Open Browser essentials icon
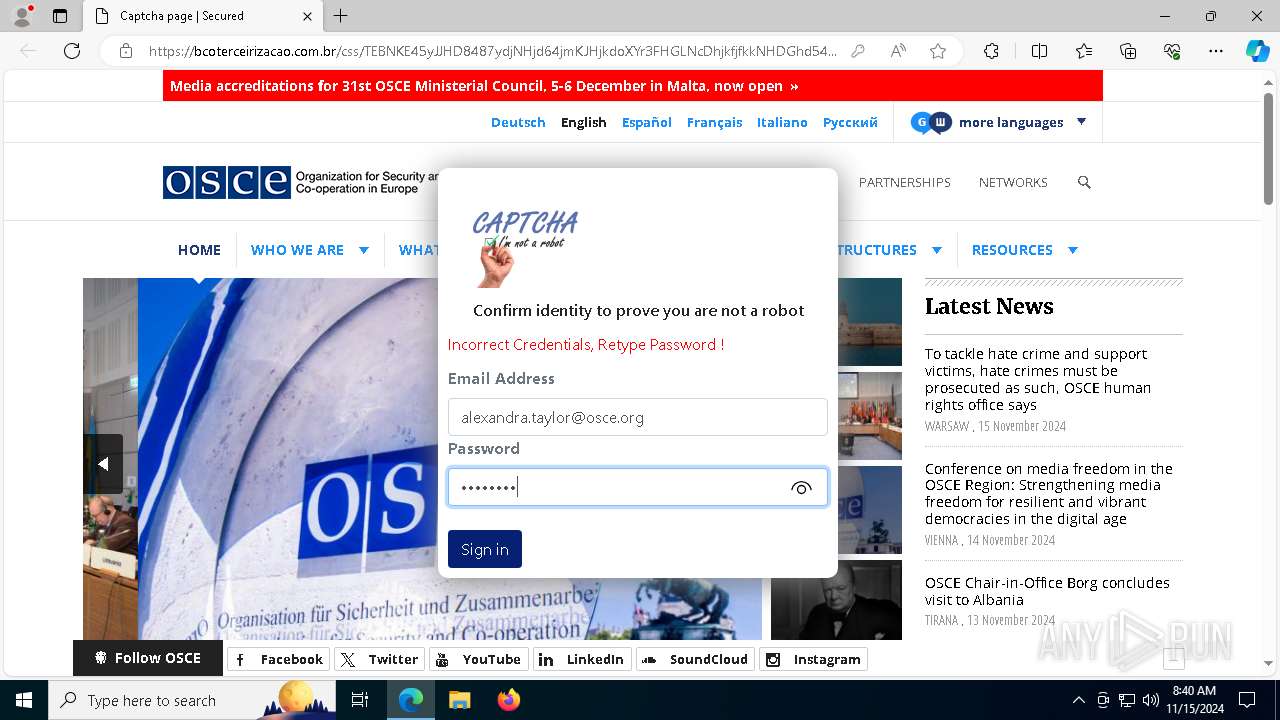The width and height of the screenshot is (1280, 720). (1172, 51)
